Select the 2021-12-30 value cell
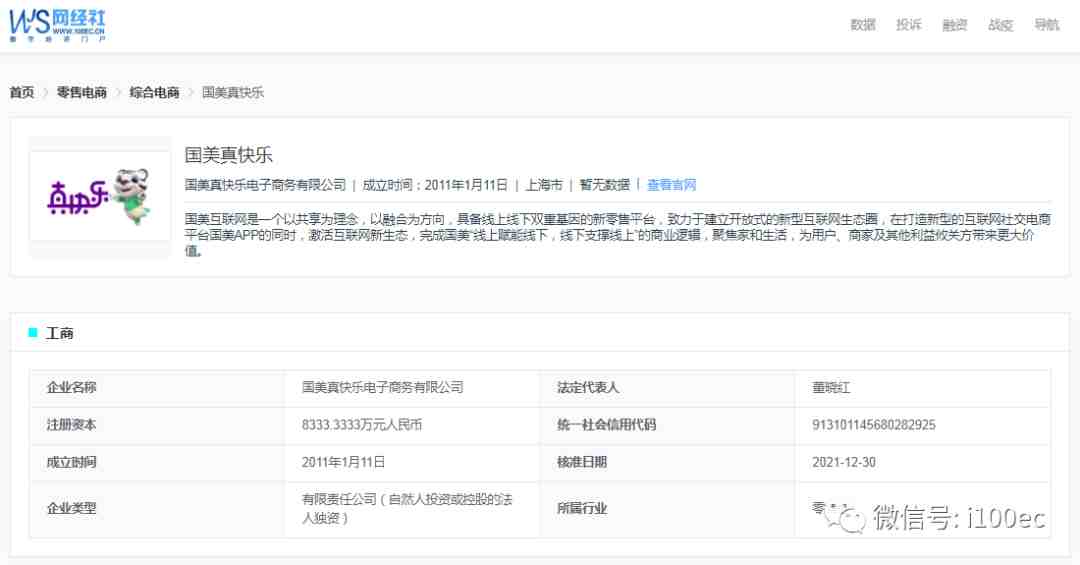This screenshot has width=1080, height=565. (923, 462)
